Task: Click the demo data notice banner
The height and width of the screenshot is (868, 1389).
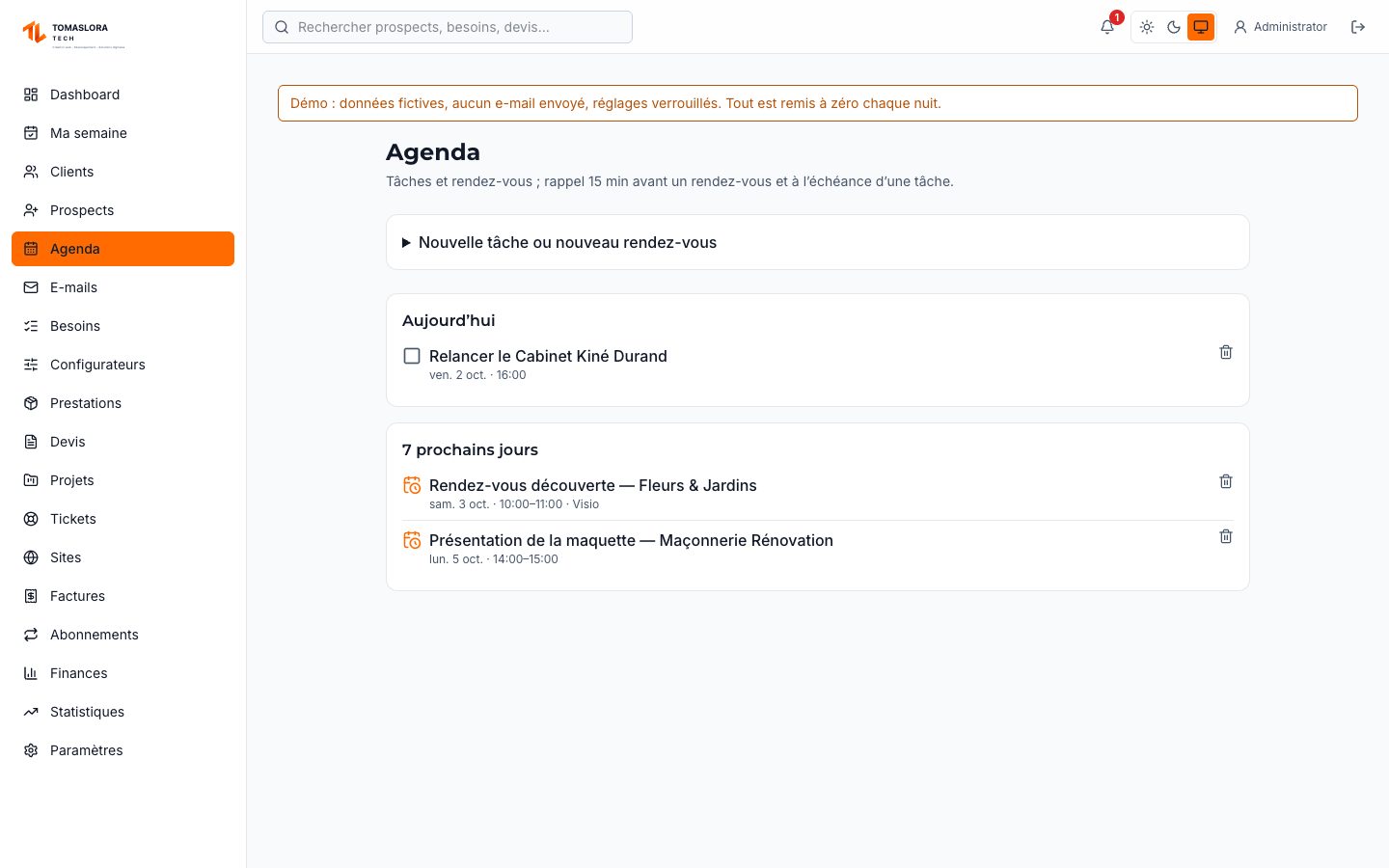Action: (818, 103)
